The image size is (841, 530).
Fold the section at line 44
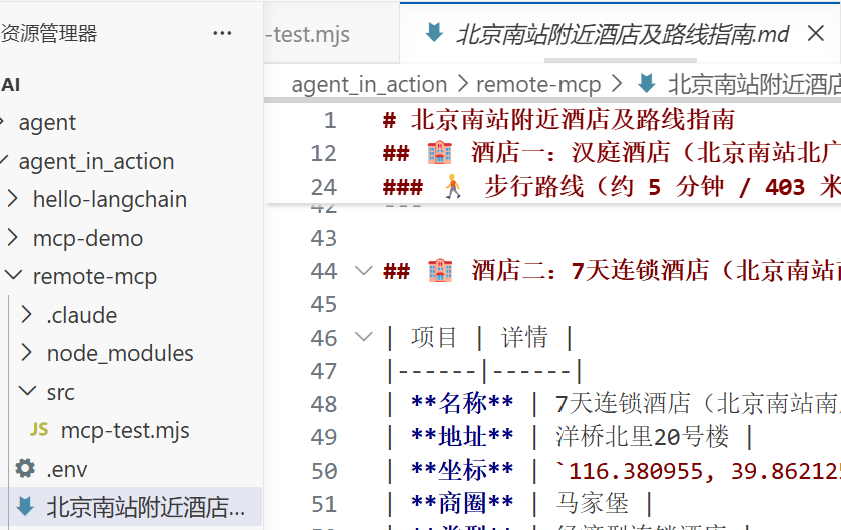pos(364,270)
